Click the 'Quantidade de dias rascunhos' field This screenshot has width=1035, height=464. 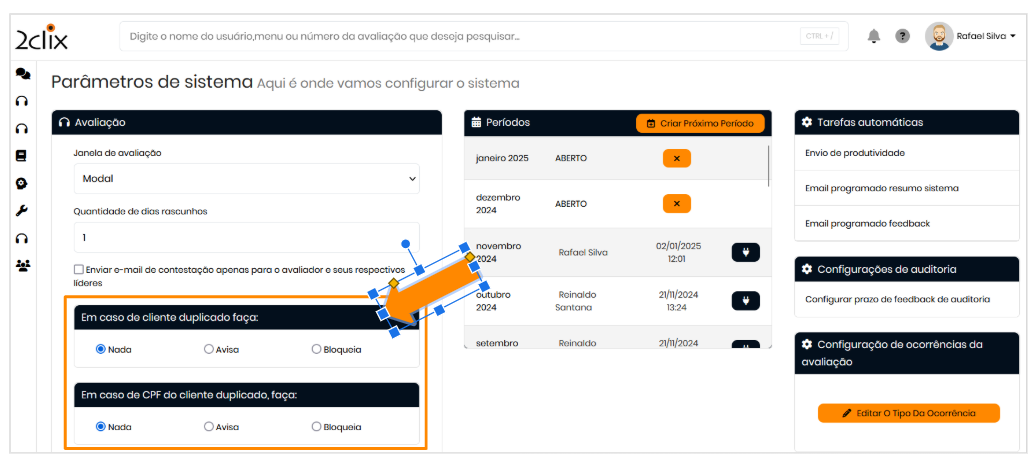pos(246,238)
